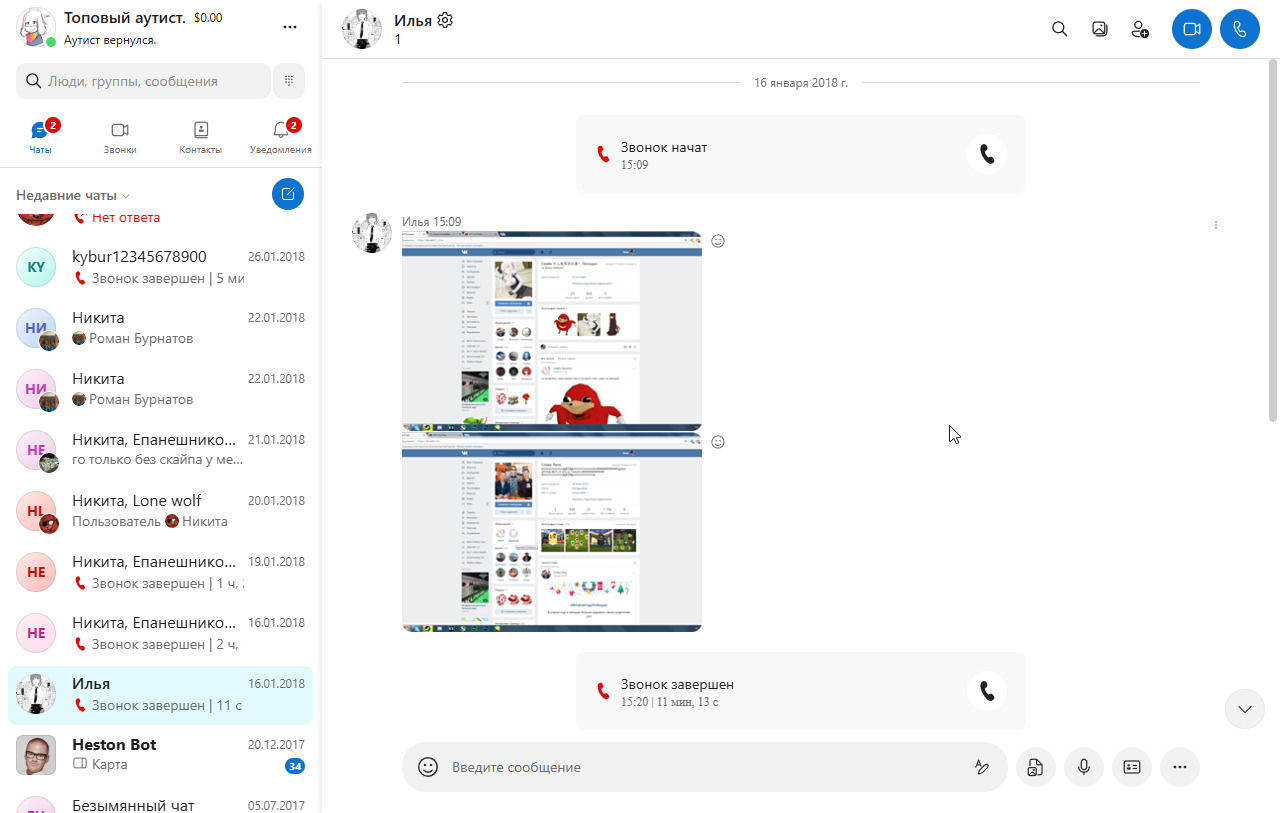The image size is (1280, 813).
Task: Open chat settings gear next to Илья
Action: coord(445,20)
